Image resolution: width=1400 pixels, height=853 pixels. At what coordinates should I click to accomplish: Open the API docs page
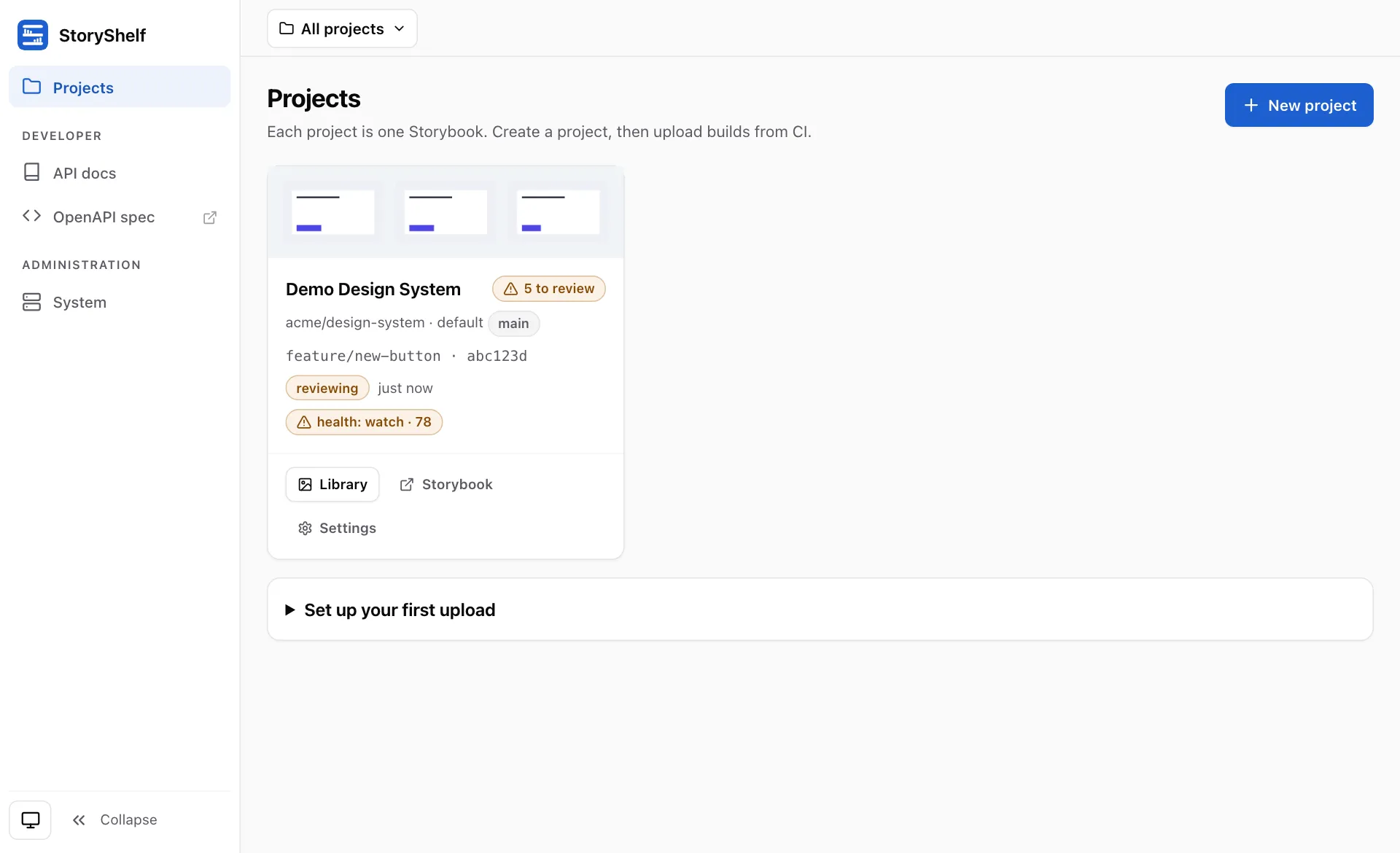click(120, 173)
